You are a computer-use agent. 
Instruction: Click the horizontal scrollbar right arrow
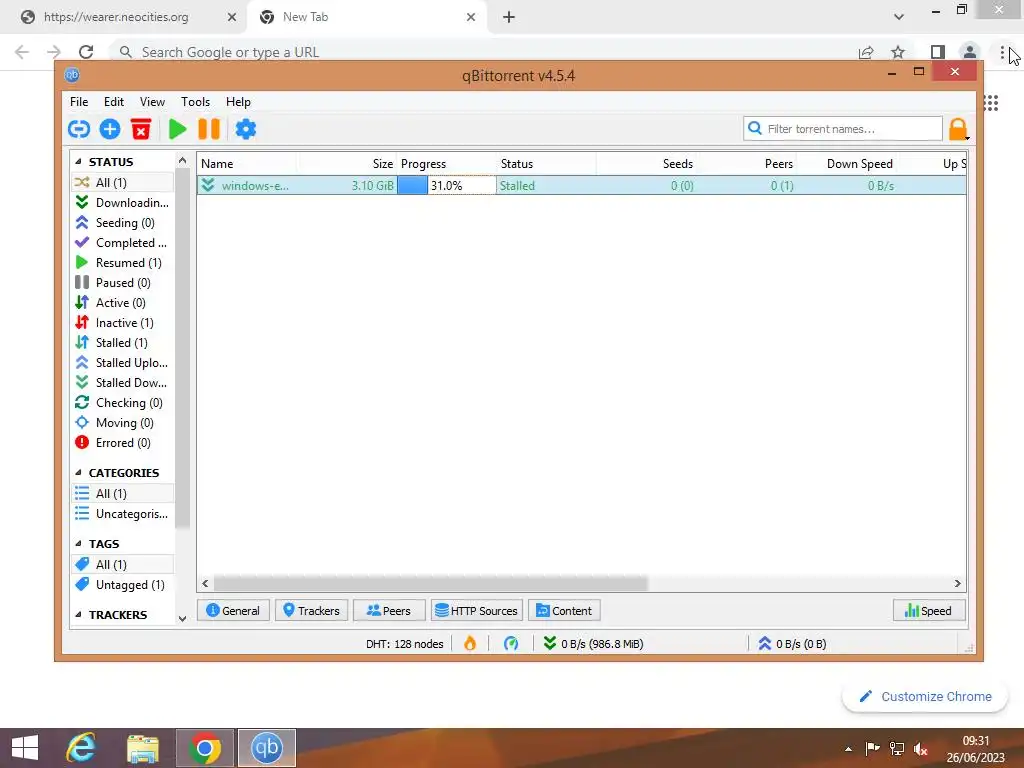pyautogui.click(x=957, y=584)
